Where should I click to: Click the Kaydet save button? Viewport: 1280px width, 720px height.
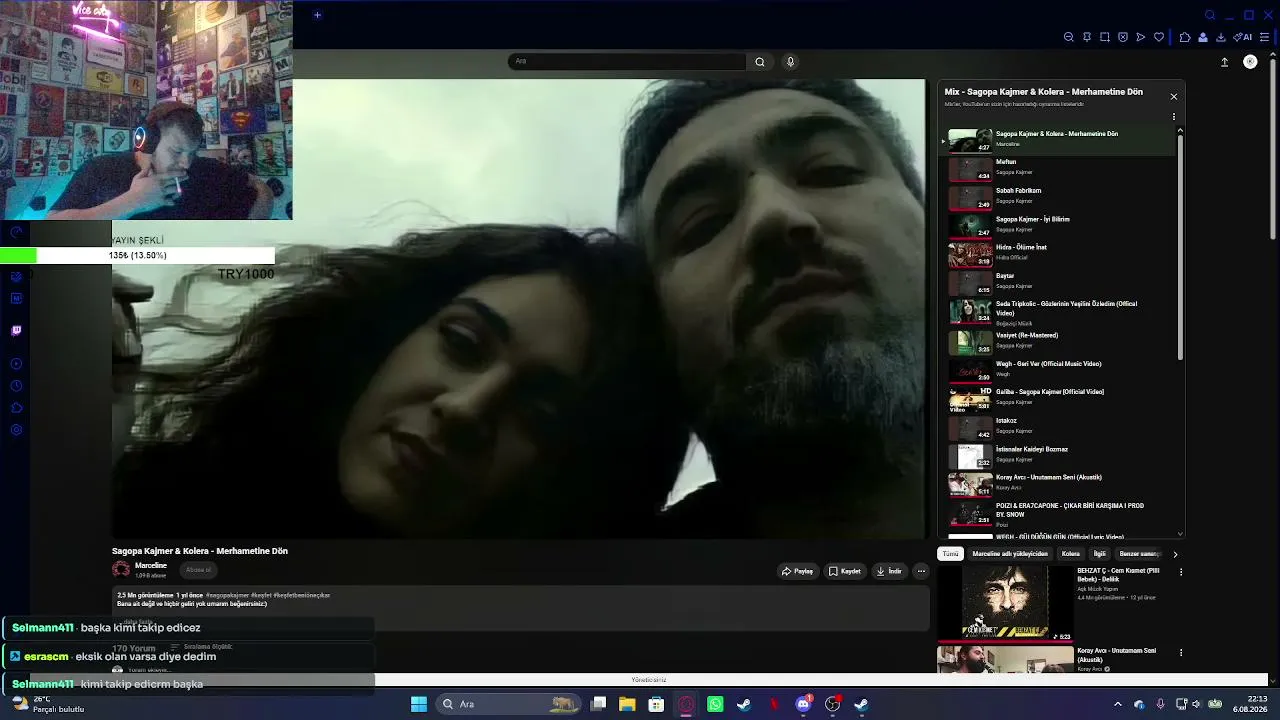[x=844, y=571]
